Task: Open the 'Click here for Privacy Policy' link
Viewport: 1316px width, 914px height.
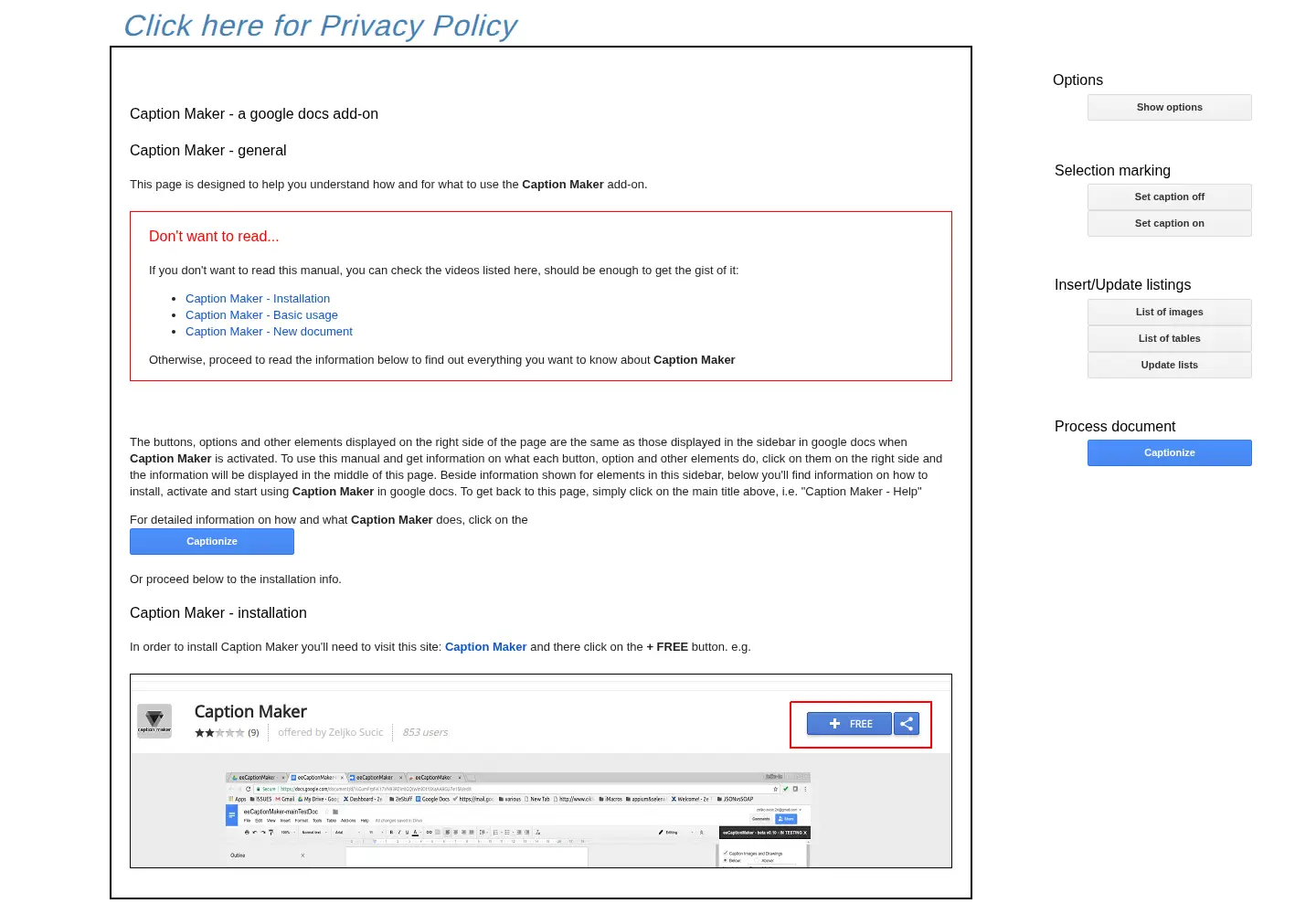Action: click(x=320, y=26)
